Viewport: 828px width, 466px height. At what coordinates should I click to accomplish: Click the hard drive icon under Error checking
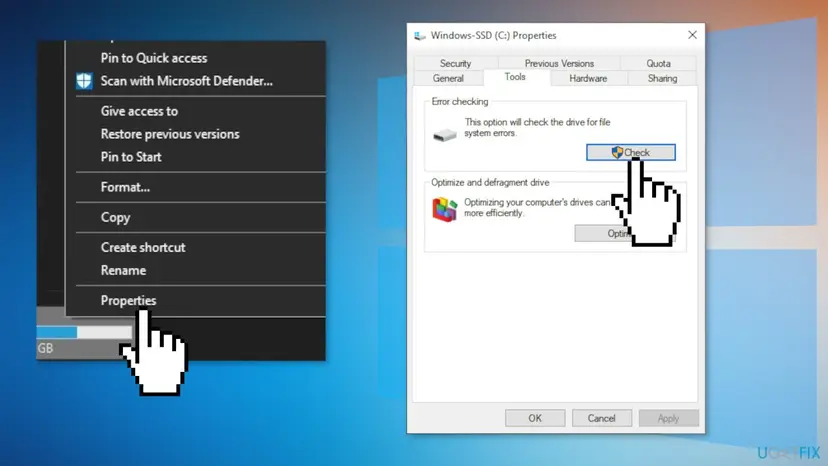(445, 135)
